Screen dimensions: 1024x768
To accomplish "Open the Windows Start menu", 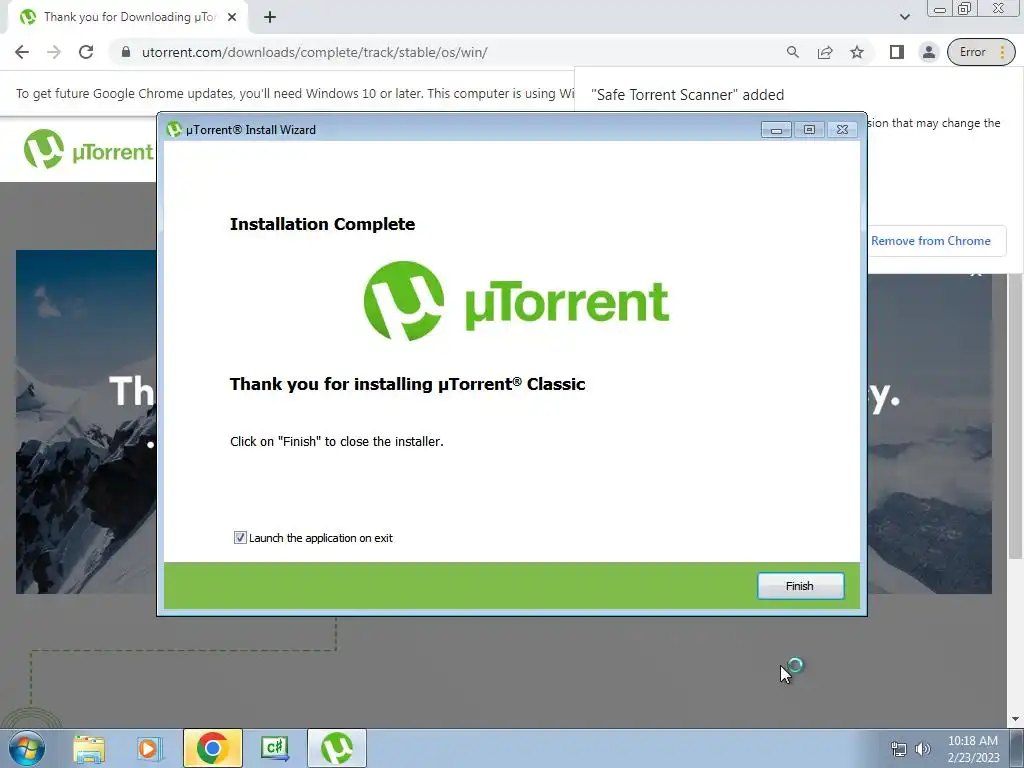I will [x=26, y=748].
